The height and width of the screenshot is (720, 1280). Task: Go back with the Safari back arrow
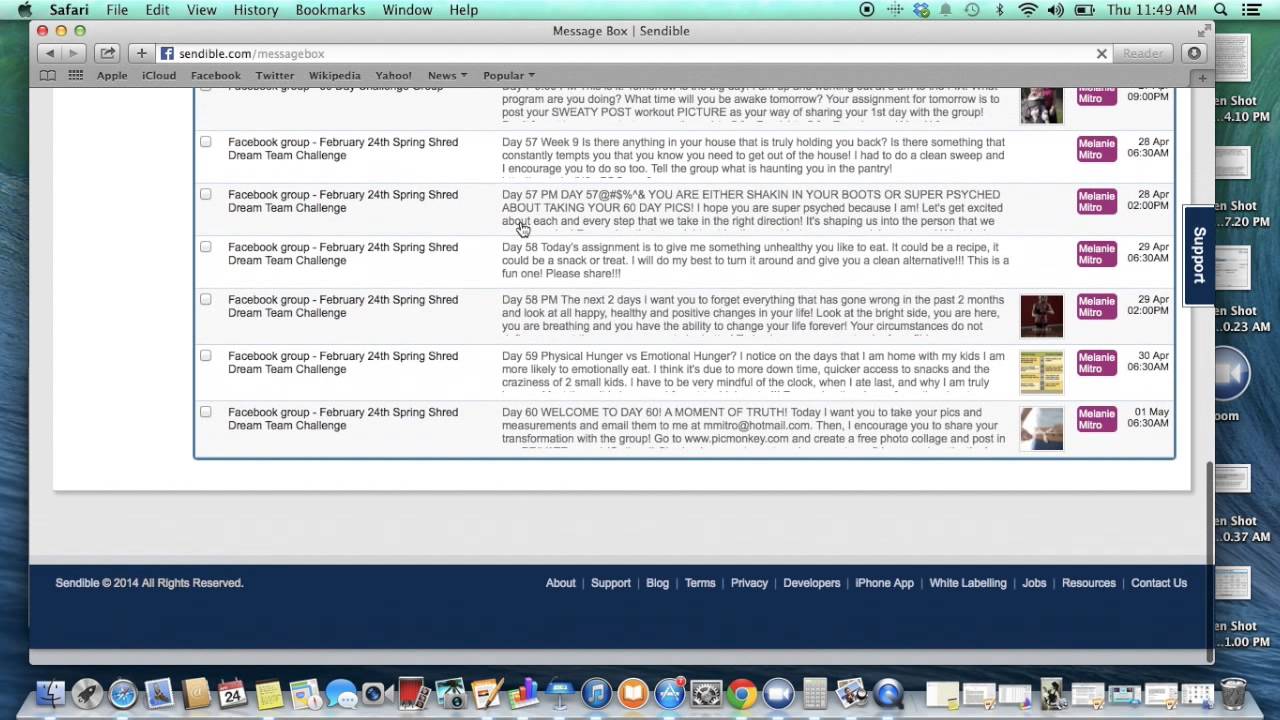coord(49,53)
